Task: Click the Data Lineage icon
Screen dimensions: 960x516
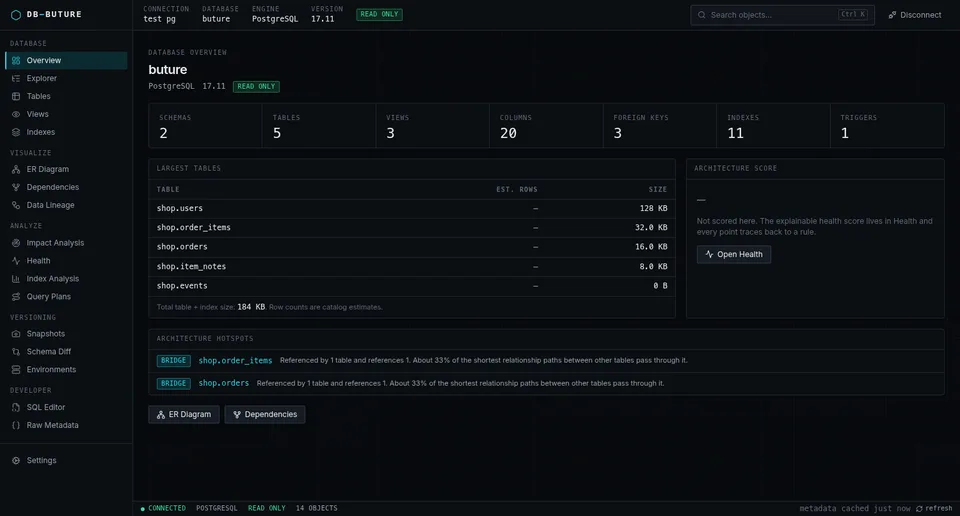Action: [16, 205]
